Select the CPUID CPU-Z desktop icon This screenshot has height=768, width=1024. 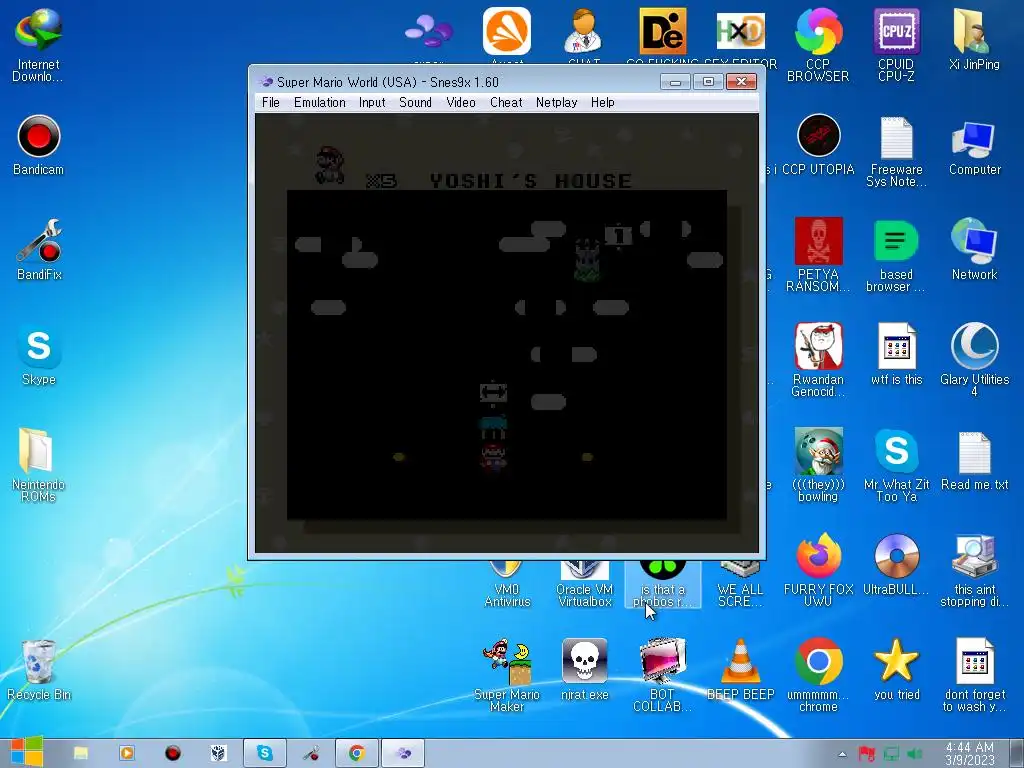[896, 44]
